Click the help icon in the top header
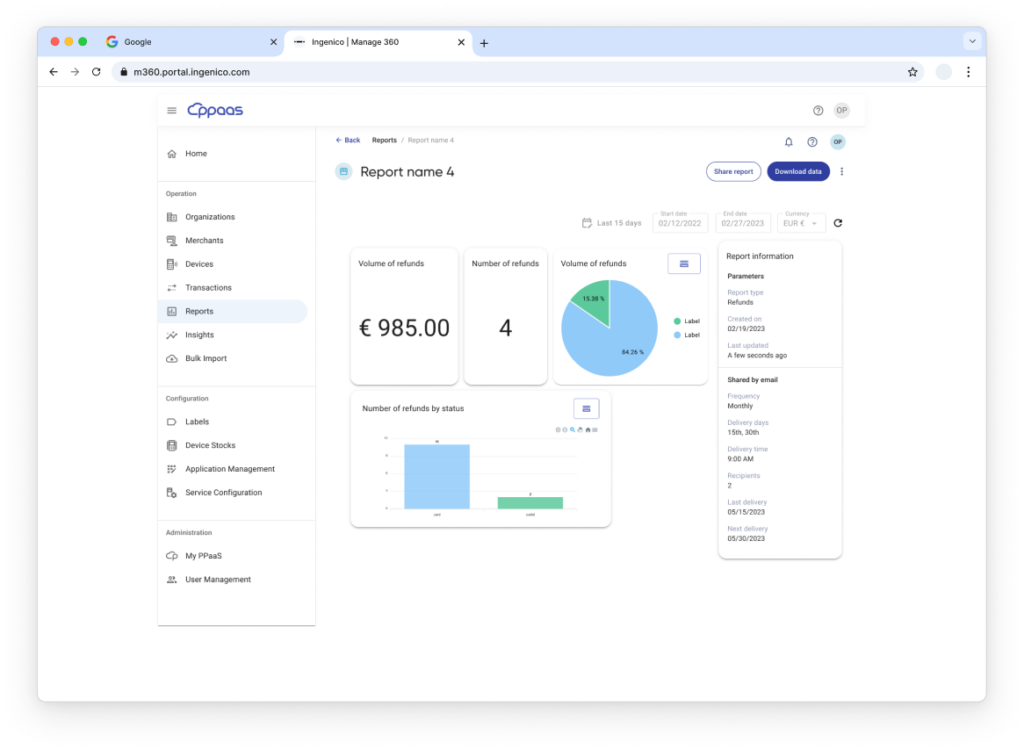The height and width of the screenshot is (750, 1024). click(x=818, y=110)
